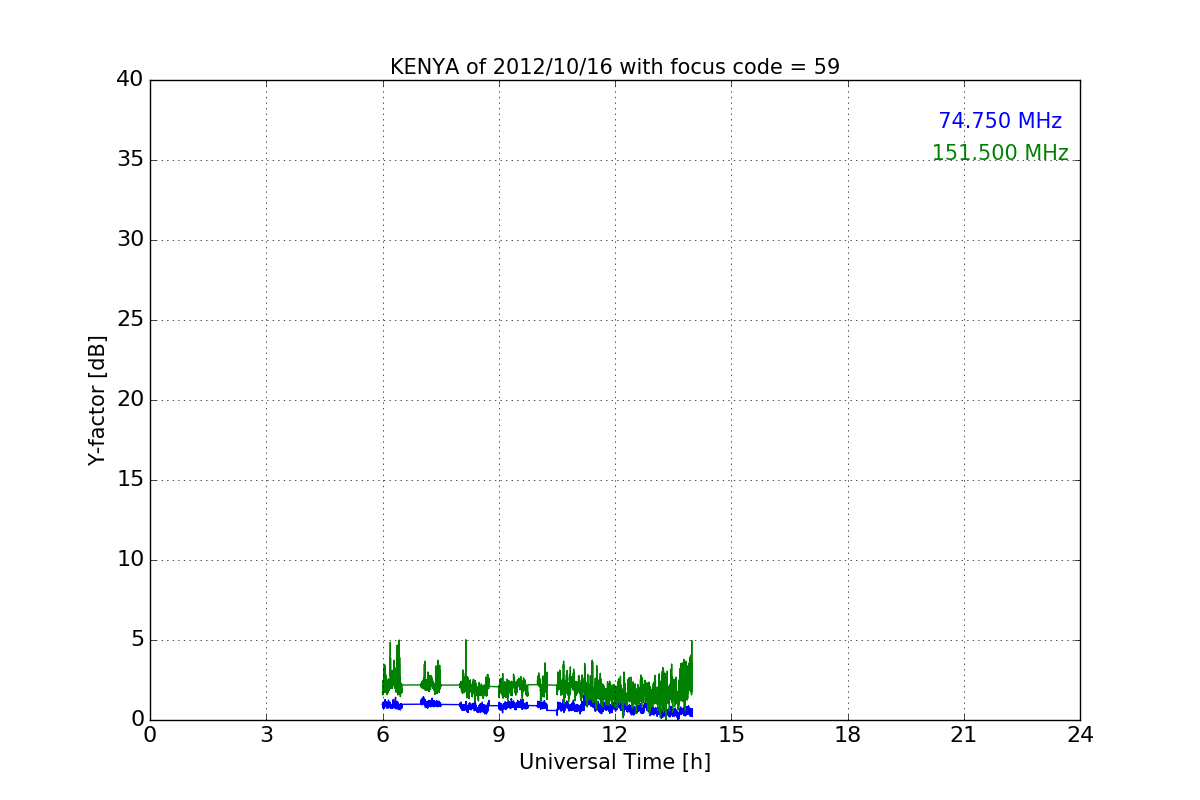
Task: Click the y-axis tick label 40
Action: tap(130, 80)
